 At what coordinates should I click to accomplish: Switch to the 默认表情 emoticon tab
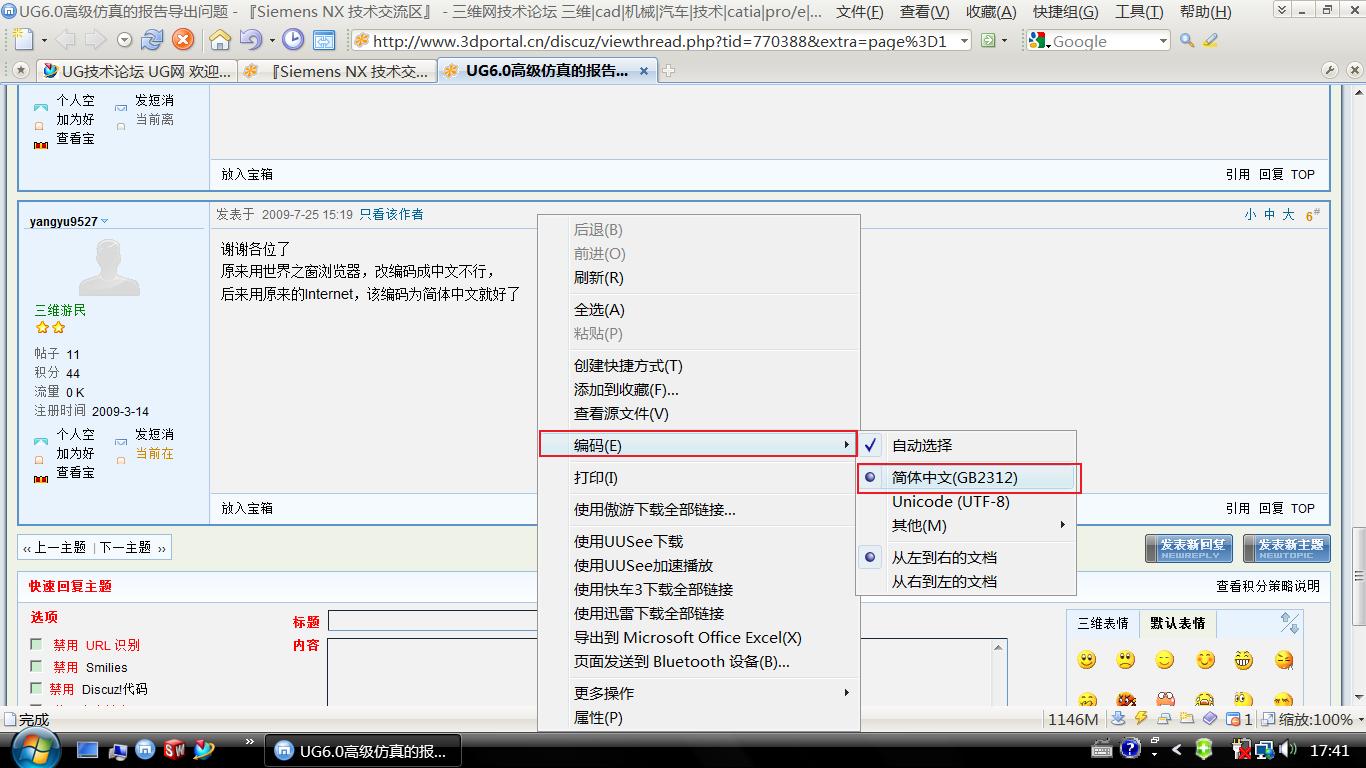1178,623
